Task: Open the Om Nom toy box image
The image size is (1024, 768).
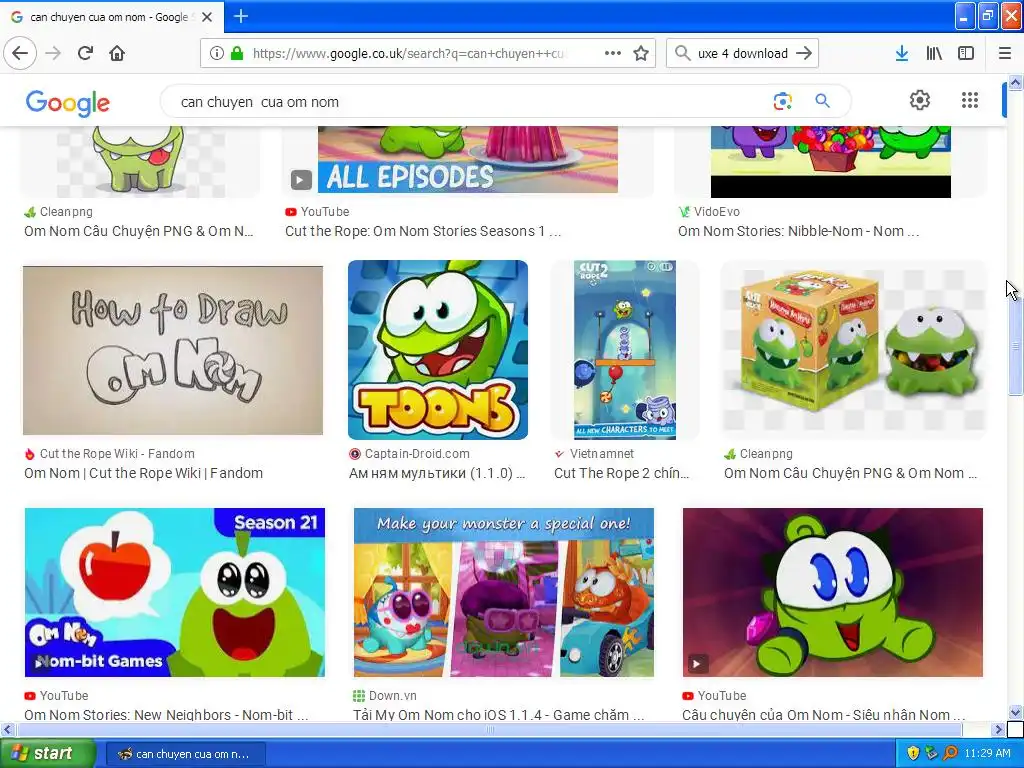Action: pos(854,350)
